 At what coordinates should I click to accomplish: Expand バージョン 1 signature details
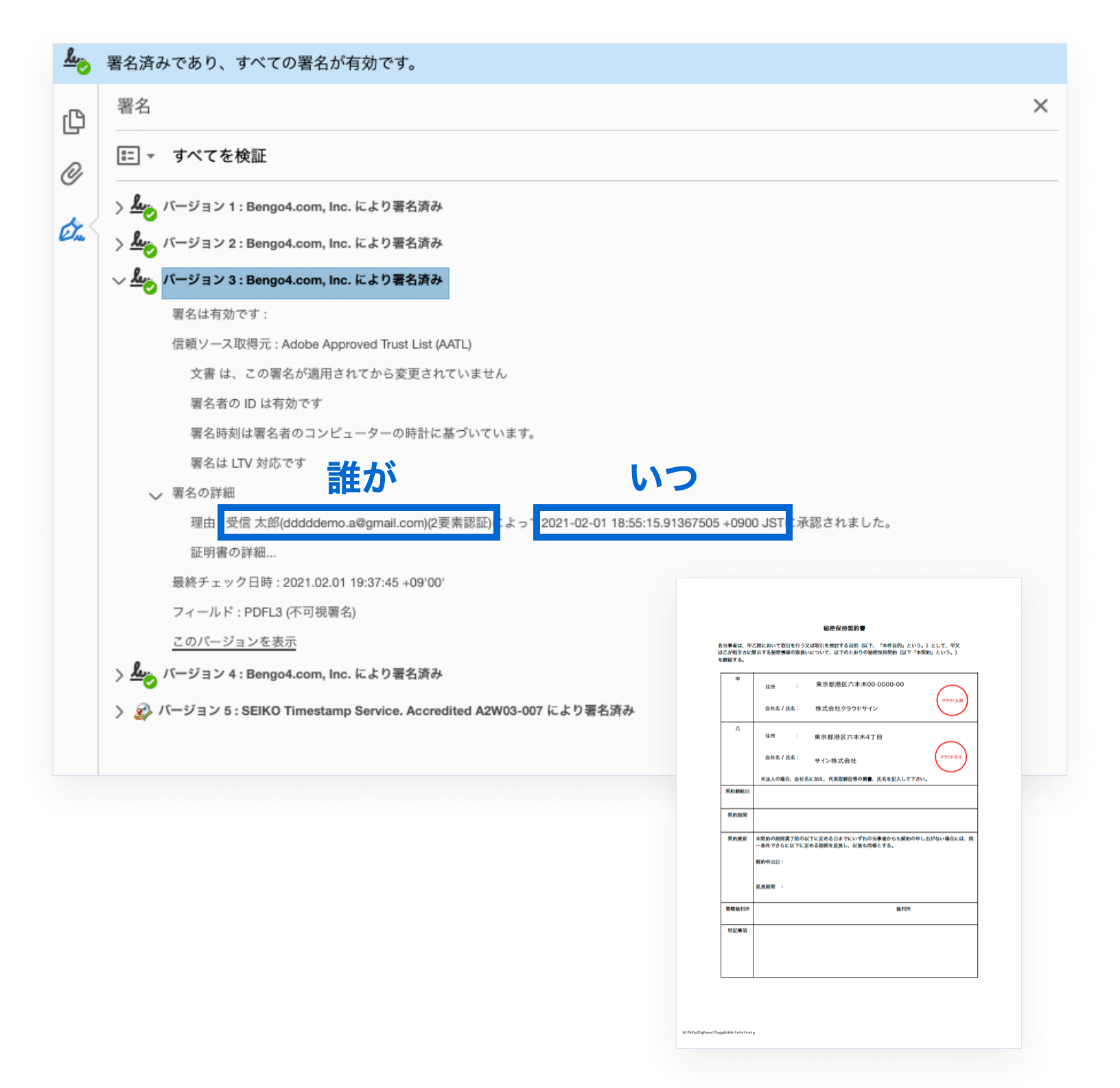119,207
